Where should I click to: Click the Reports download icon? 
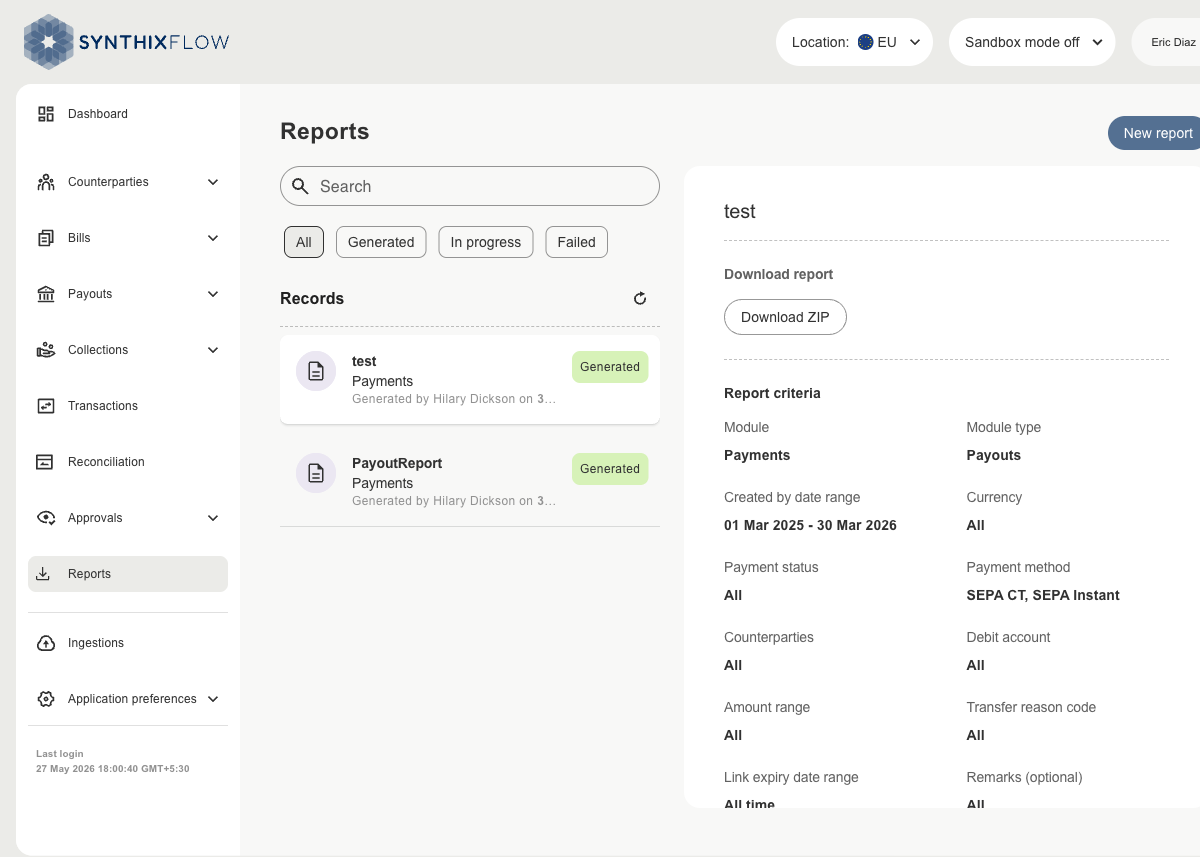43,574
